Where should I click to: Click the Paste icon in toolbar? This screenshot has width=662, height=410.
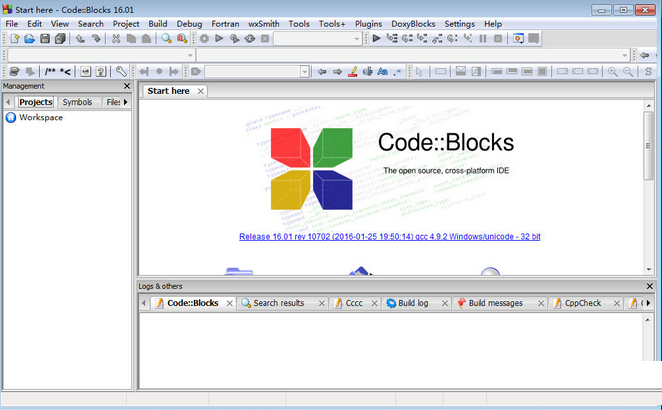click(x=146, y=39)
